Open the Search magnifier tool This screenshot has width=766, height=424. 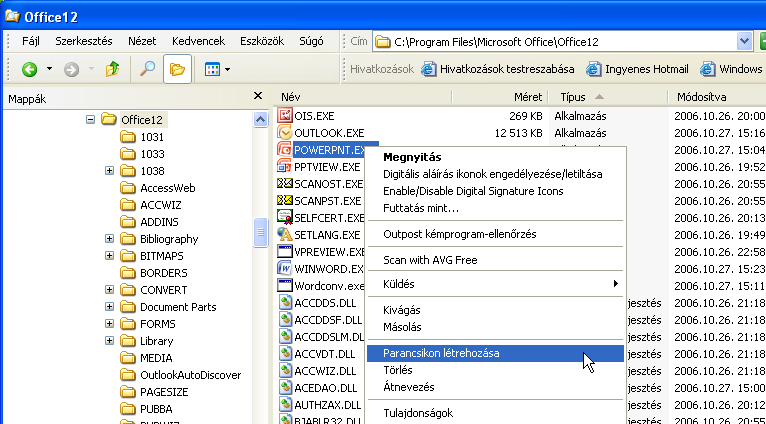point(147,69)
